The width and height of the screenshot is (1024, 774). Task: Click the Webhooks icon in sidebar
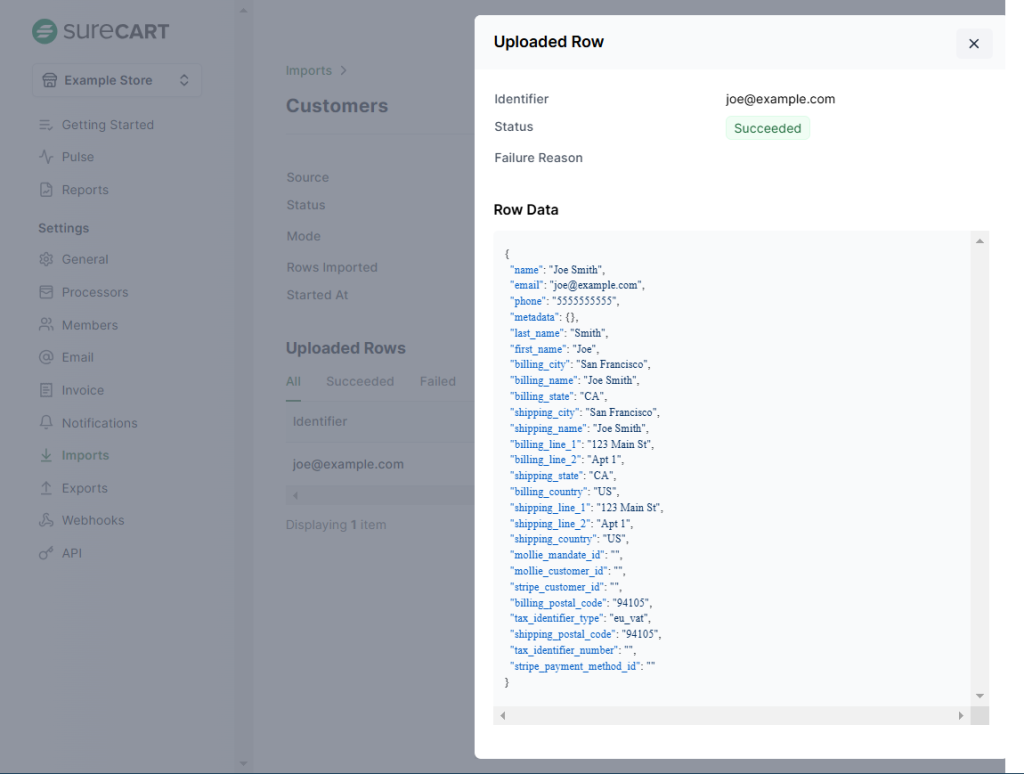coord(46,520)
